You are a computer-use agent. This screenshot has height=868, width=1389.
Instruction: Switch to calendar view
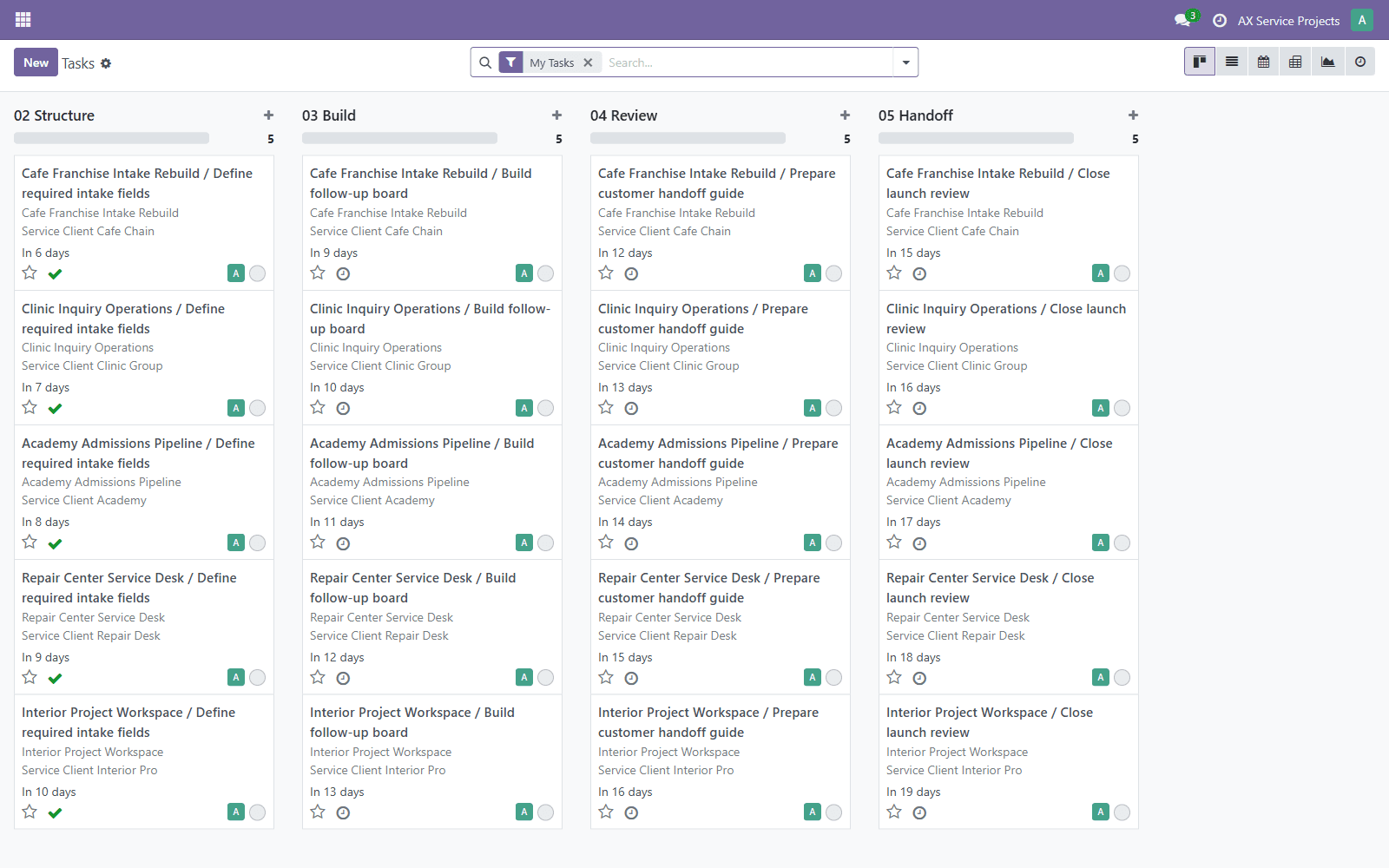coord(1263,62)
